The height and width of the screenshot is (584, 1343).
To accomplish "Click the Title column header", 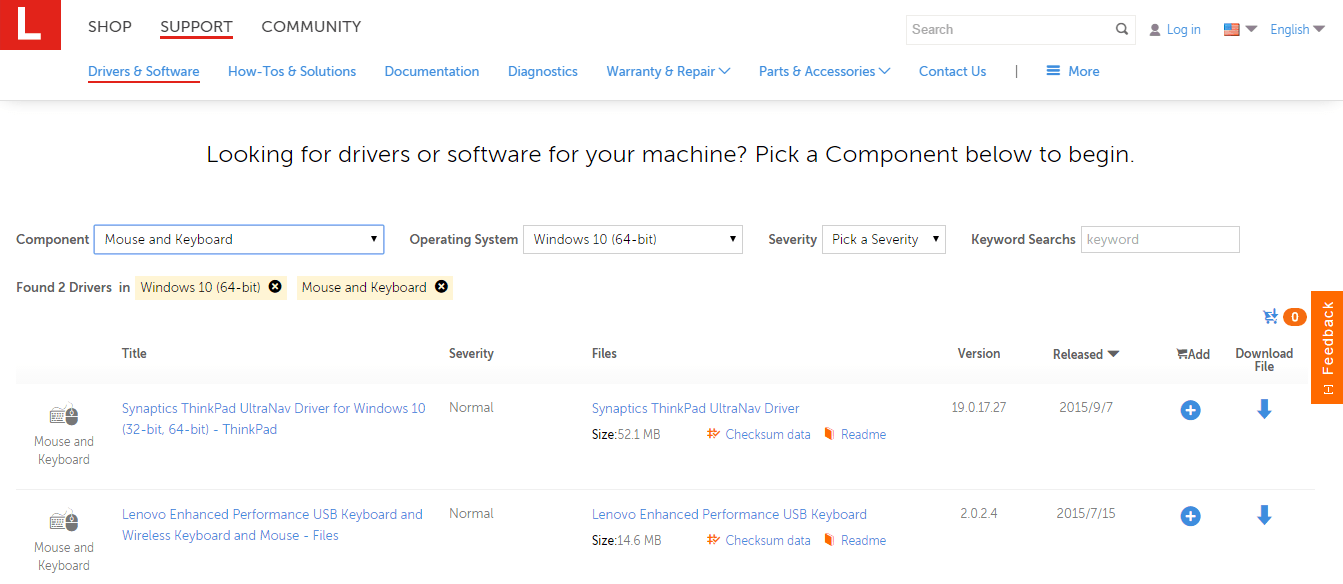I will [x=134, y=353].
